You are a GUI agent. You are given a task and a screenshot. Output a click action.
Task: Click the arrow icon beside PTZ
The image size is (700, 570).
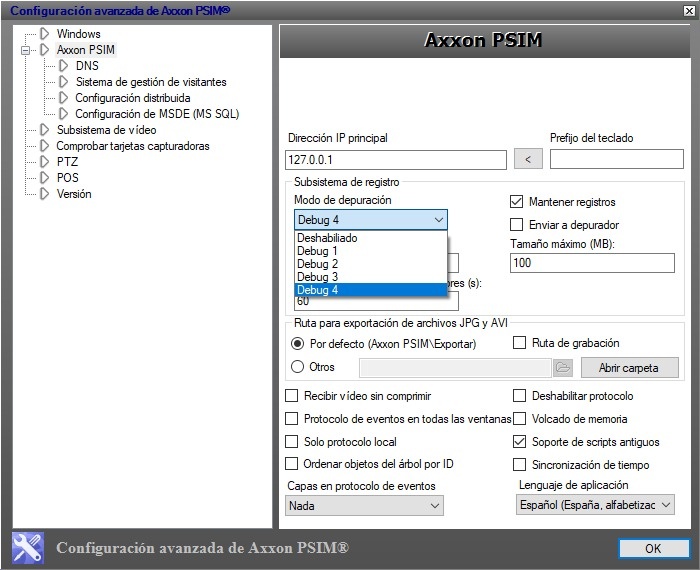pyautogui.click(x=44, y=162)
